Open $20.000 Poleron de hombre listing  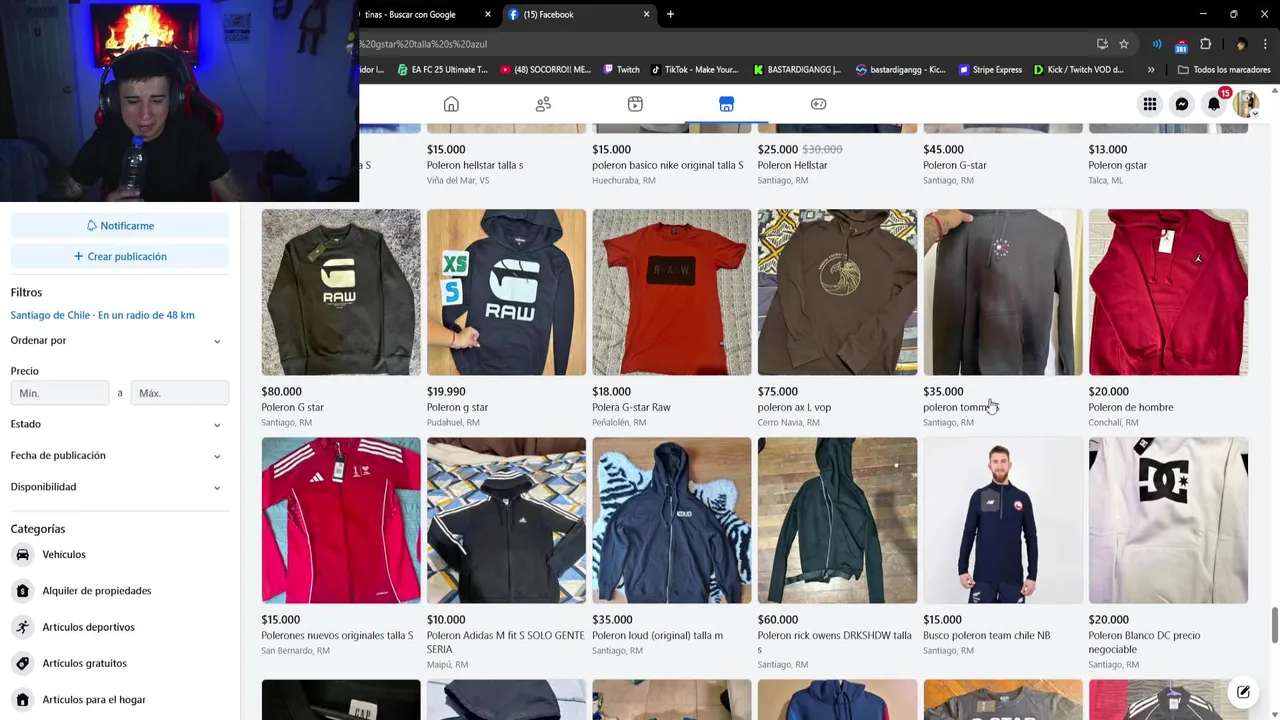(1168, 318)
